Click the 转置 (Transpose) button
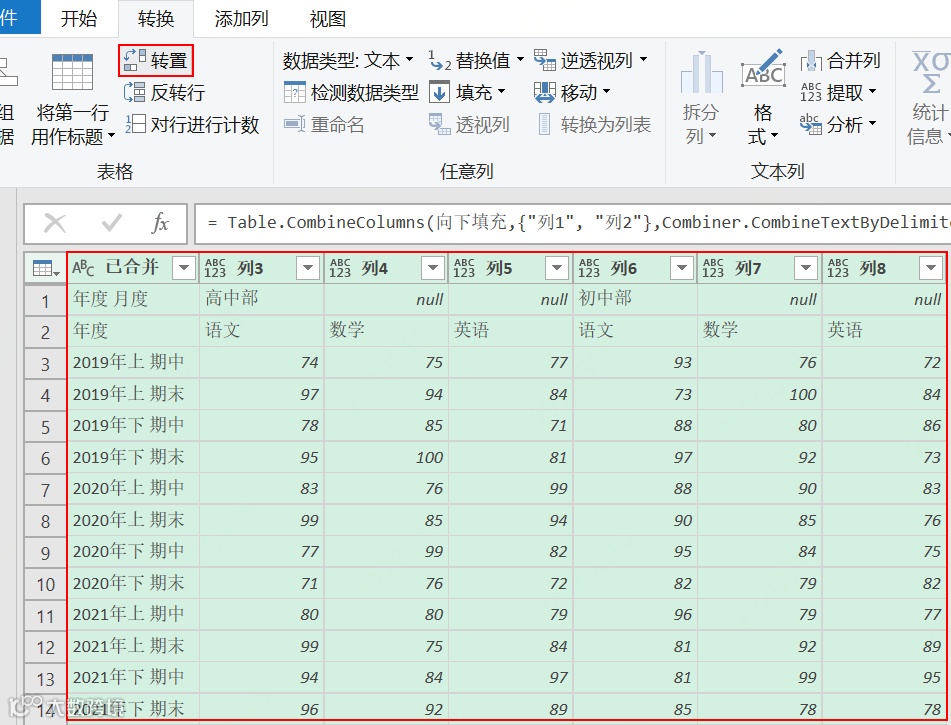This screenshot has width=951, height=725. pyautogui.click(x=156, y=60)
